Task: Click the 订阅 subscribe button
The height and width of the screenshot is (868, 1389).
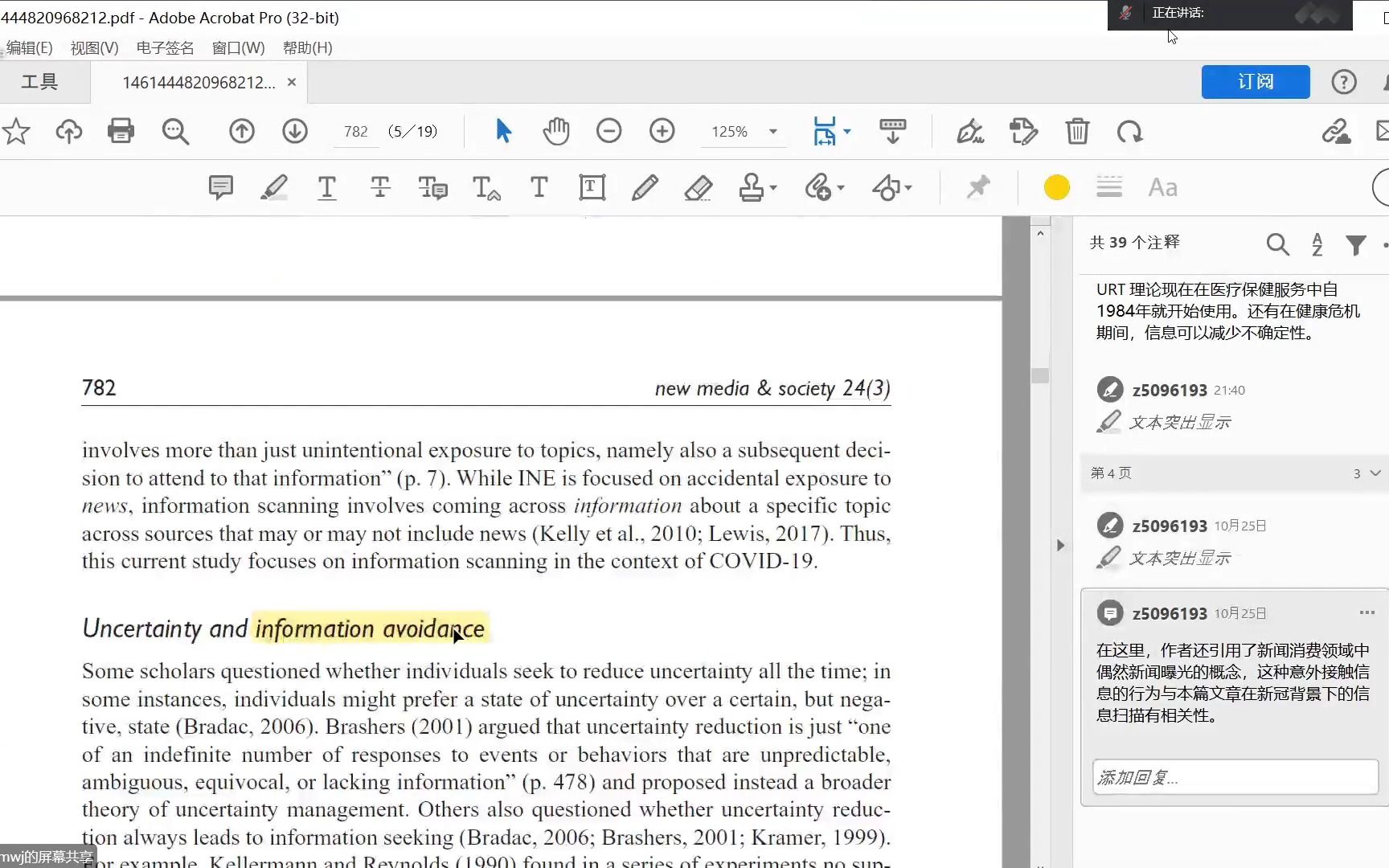Action: click(x=1256, y=82)
